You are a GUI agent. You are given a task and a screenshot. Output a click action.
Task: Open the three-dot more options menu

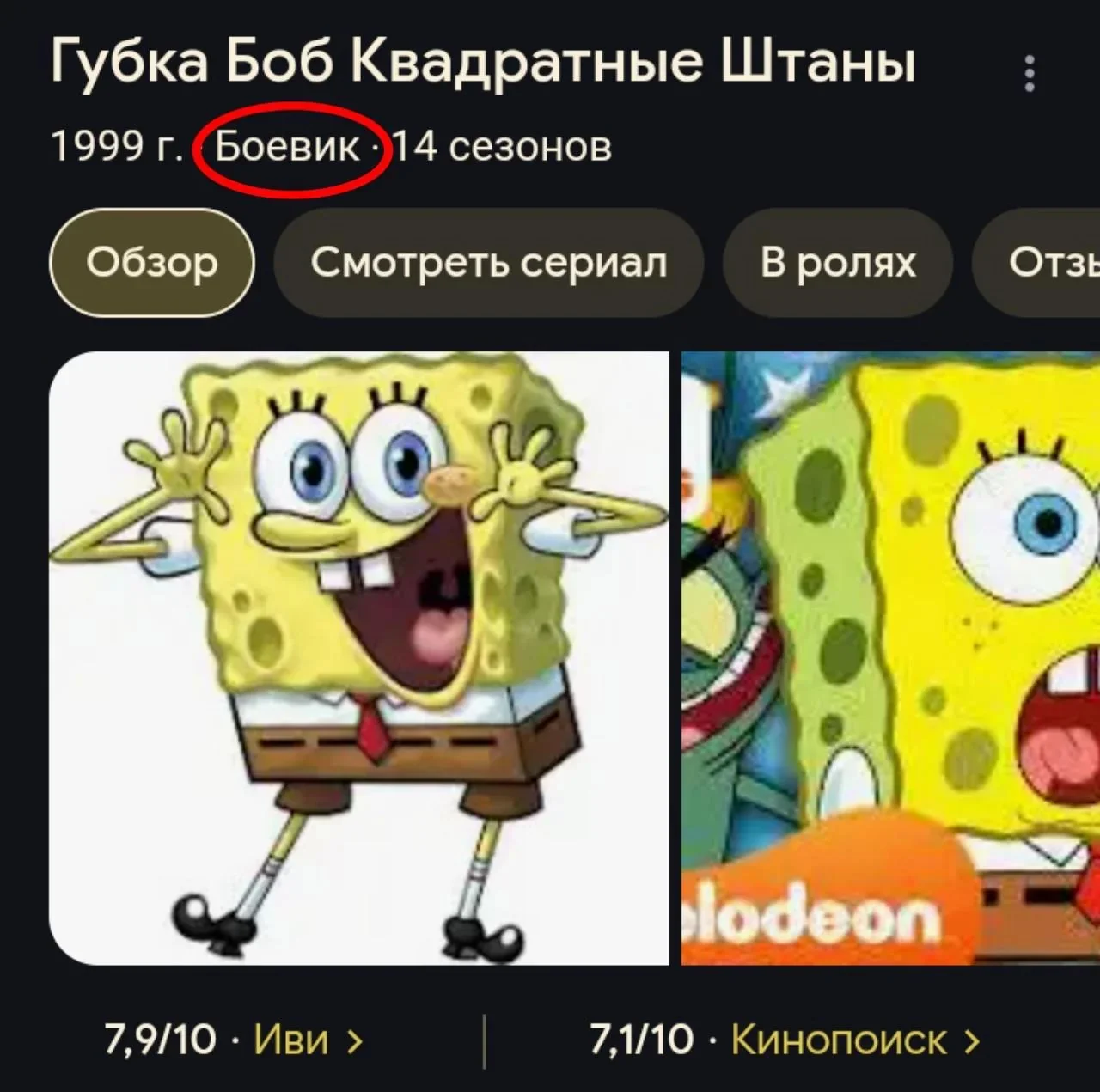point(1029,74)
